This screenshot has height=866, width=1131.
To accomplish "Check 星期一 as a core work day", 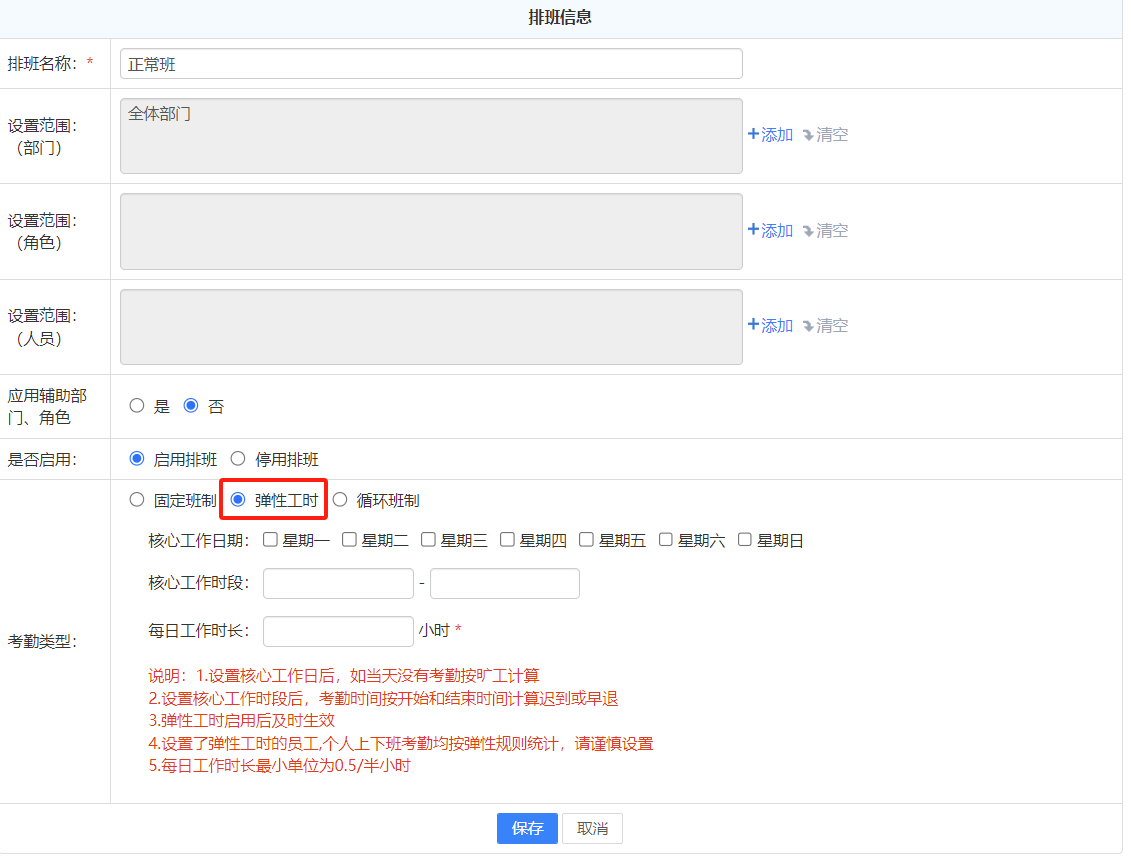I will point(270,540).
